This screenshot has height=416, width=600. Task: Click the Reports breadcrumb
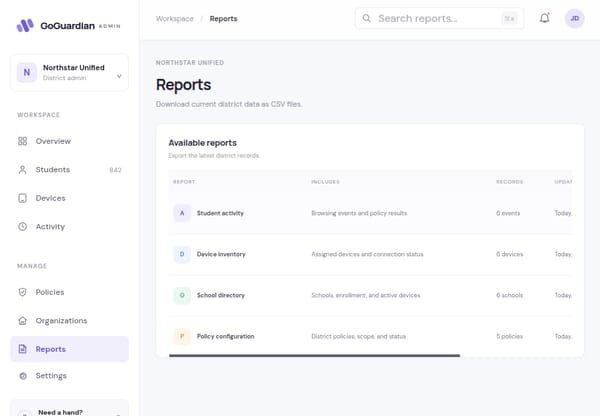223,19
